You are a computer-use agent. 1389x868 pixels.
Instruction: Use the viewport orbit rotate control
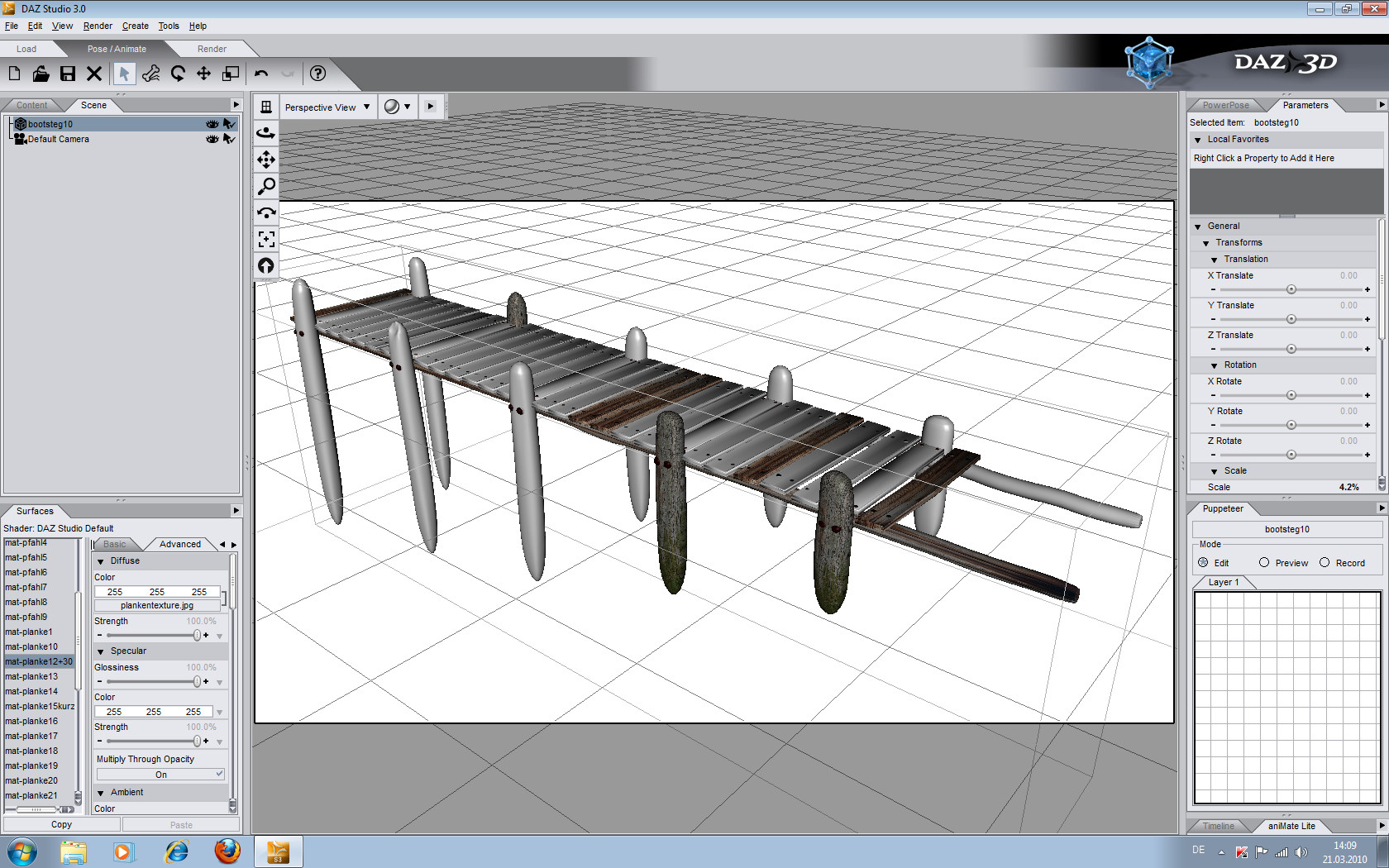point(266,133)
